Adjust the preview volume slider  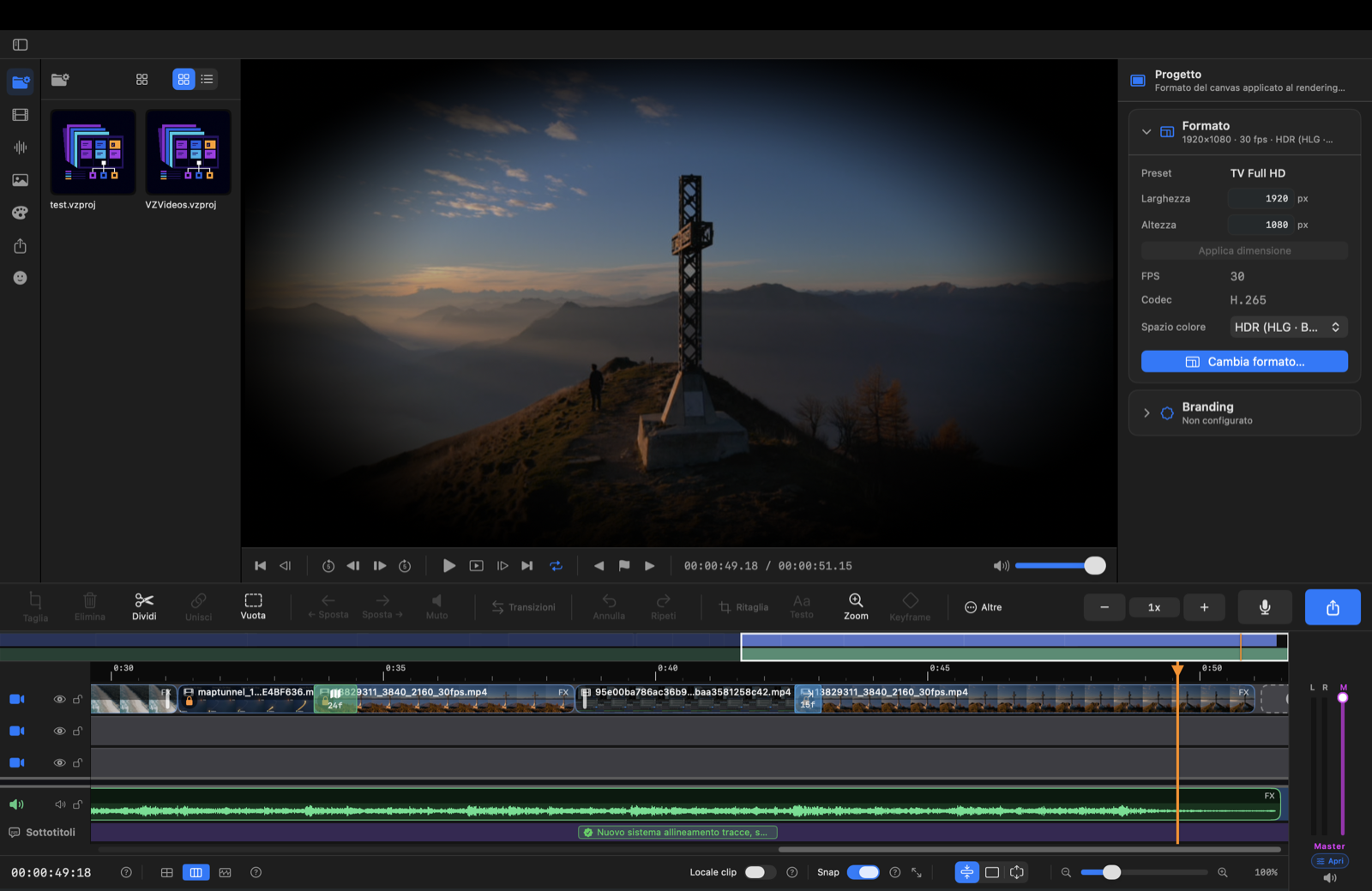(1060, 566)
